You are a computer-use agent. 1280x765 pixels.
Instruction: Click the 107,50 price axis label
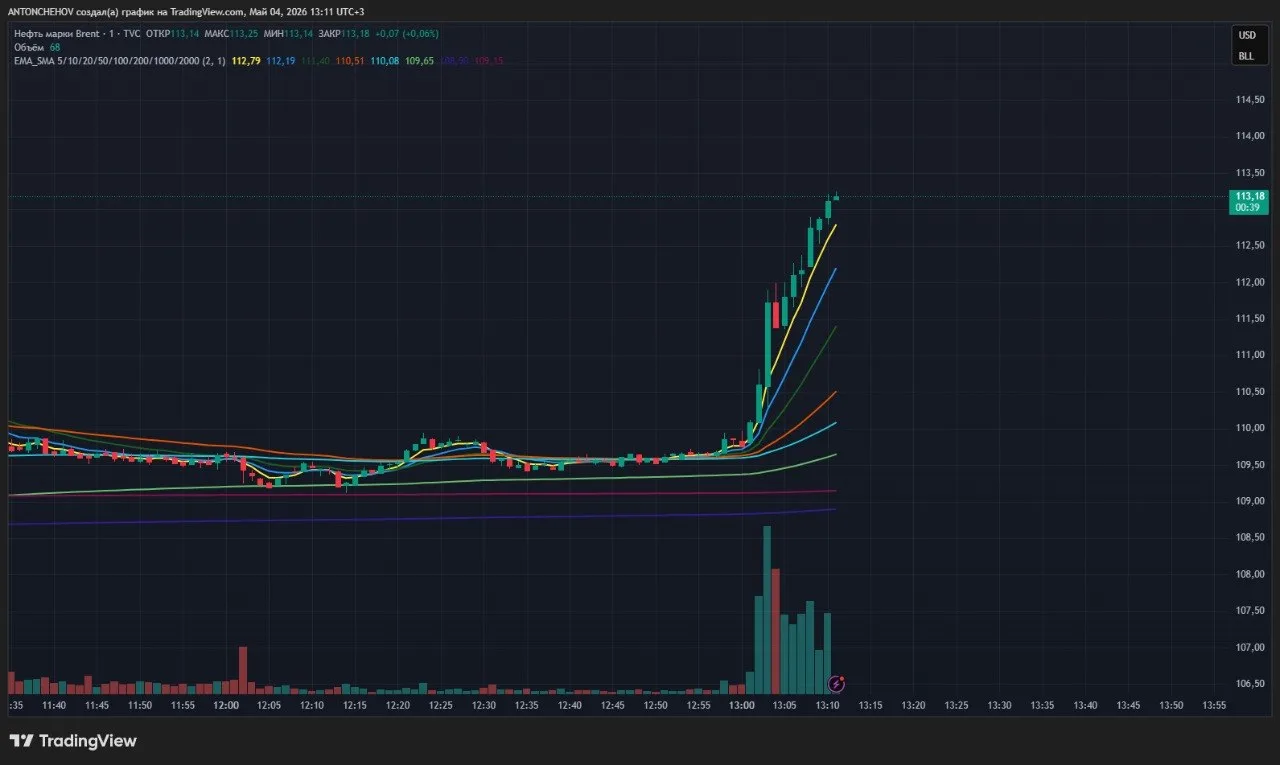(x=1251, y=611)
